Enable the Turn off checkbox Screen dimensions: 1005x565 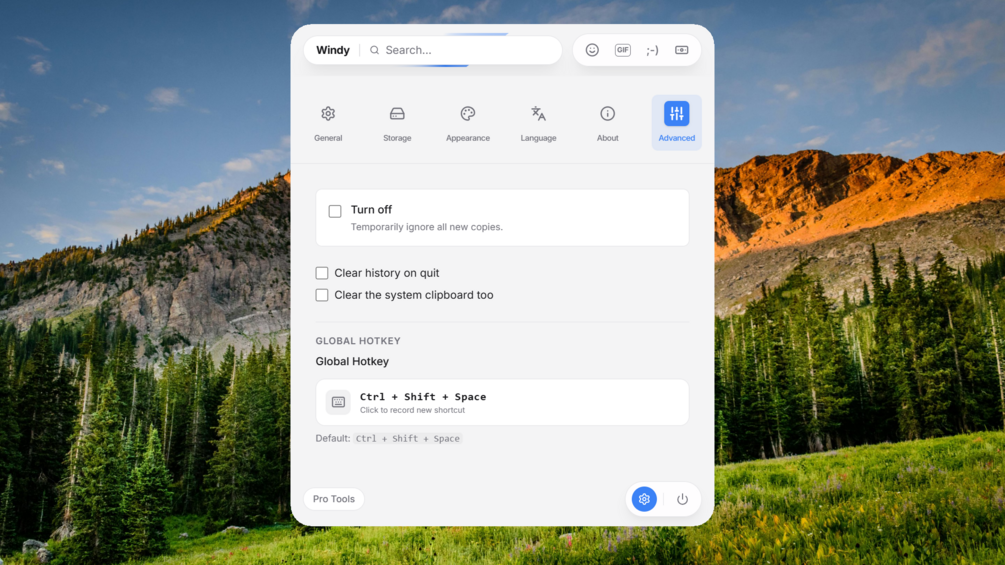(x=335, y=211)
